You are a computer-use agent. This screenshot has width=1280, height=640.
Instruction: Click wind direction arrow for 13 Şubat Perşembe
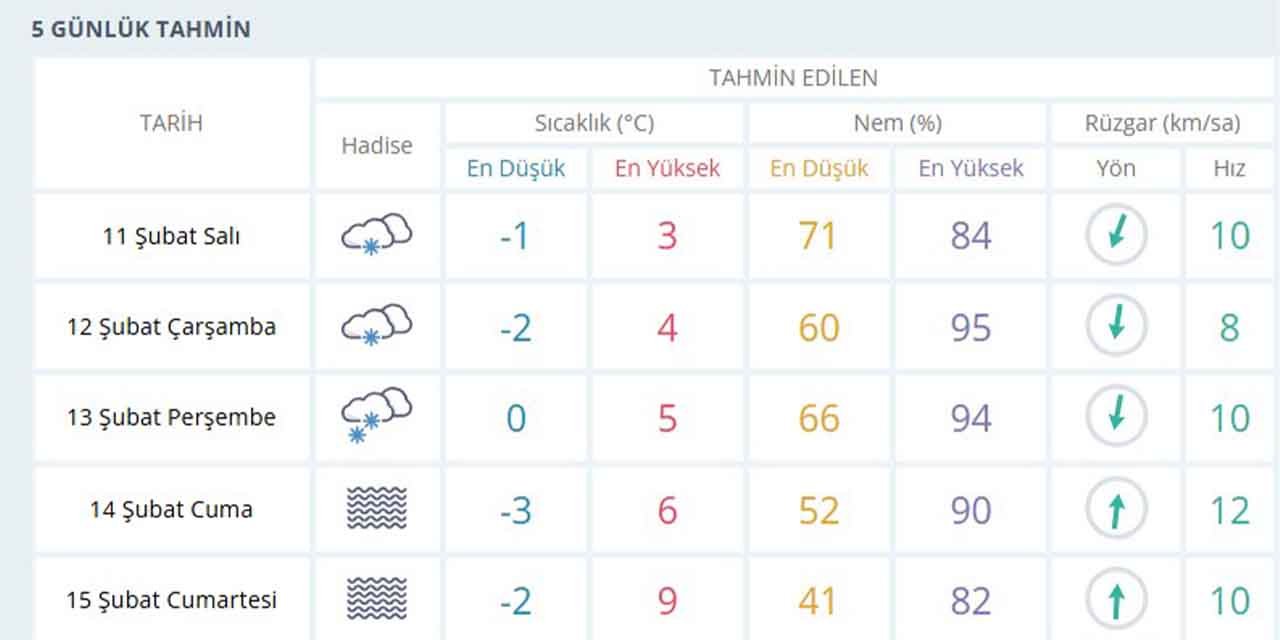(x=1116, y=416)
